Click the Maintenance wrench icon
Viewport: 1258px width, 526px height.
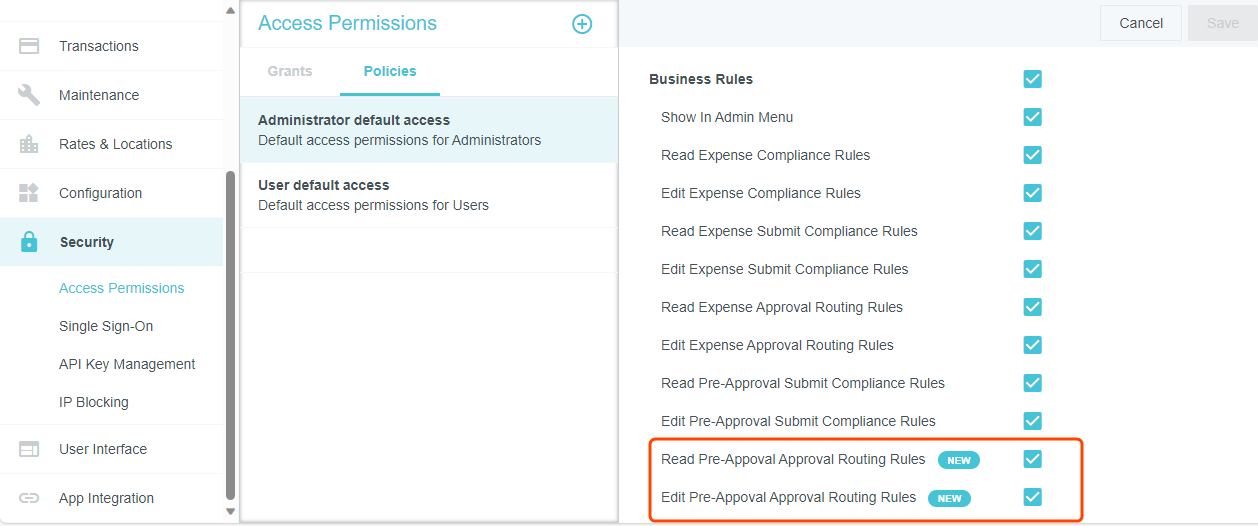[x=29, y=95]
